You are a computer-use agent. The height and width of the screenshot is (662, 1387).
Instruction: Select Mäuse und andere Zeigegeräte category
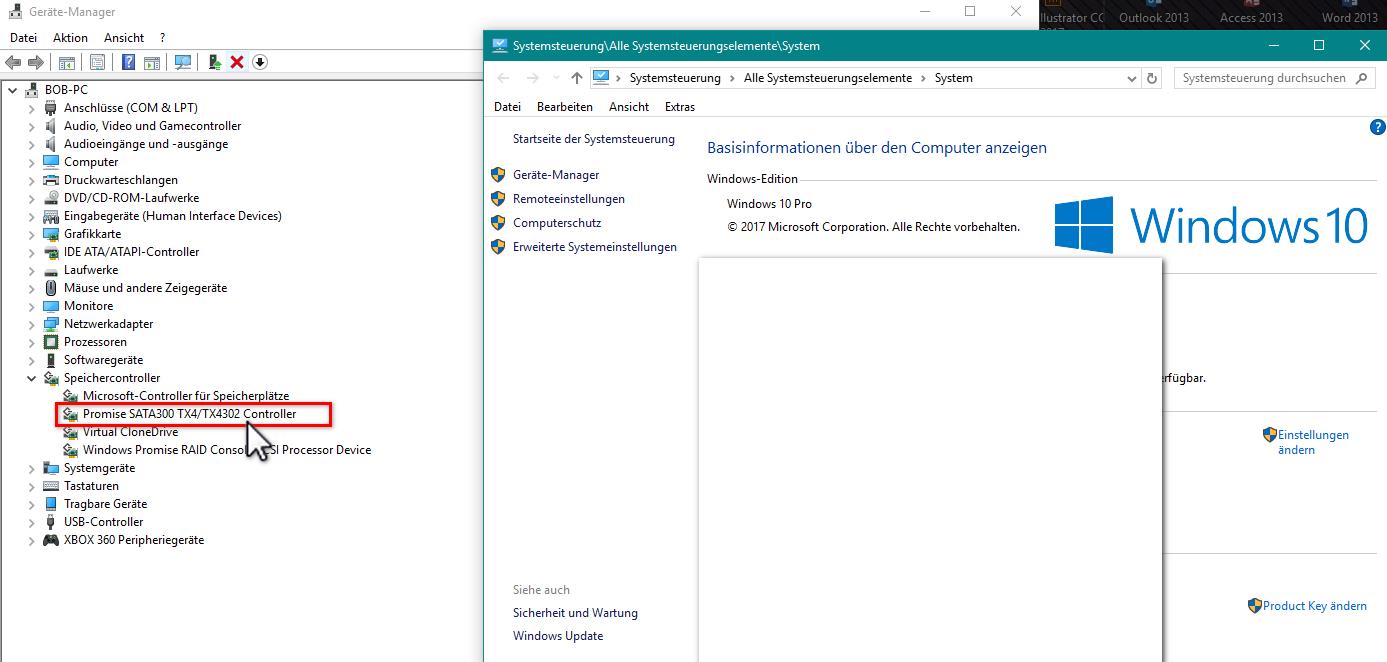(145, 288)
